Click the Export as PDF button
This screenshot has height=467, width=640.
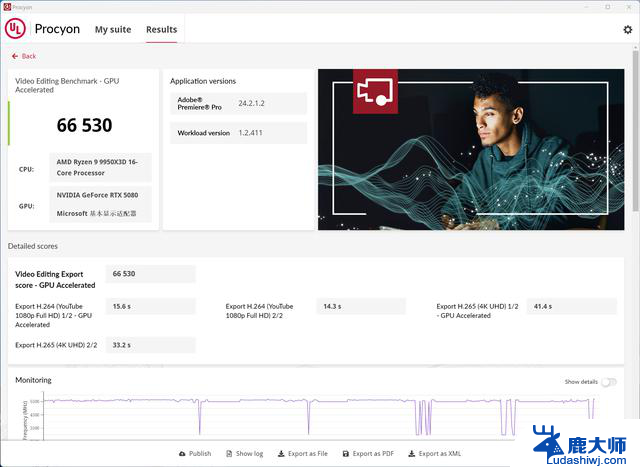click(368, 454)
